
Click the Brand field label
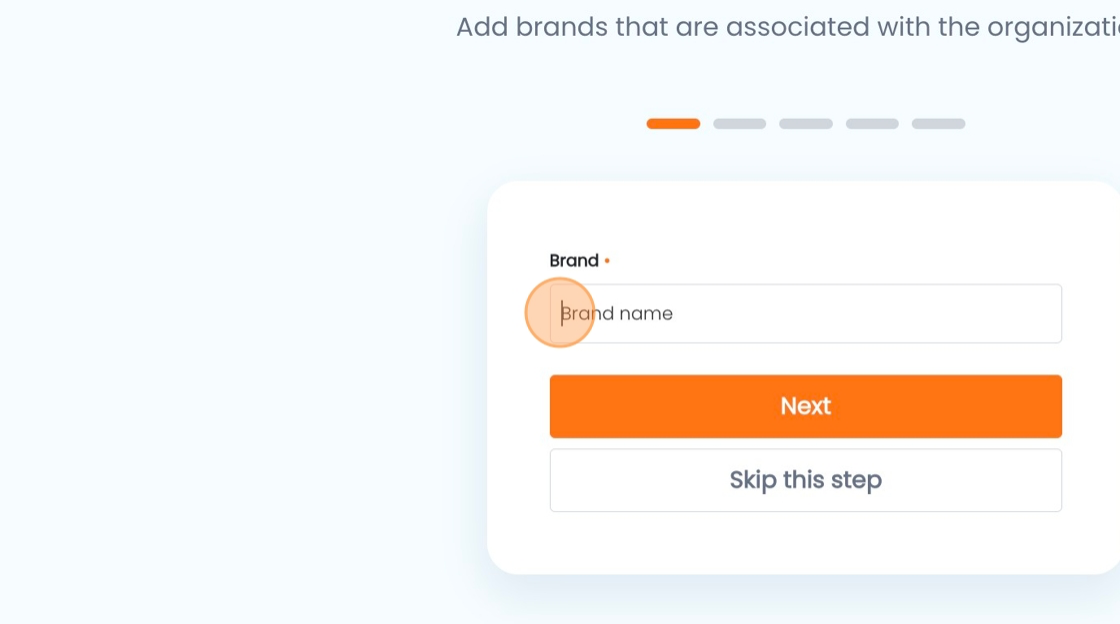point(574,261)
